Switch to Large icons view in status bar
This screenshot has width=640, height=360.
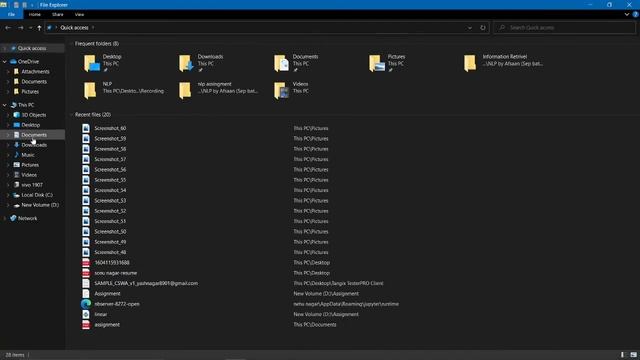(x=633, y=355)
